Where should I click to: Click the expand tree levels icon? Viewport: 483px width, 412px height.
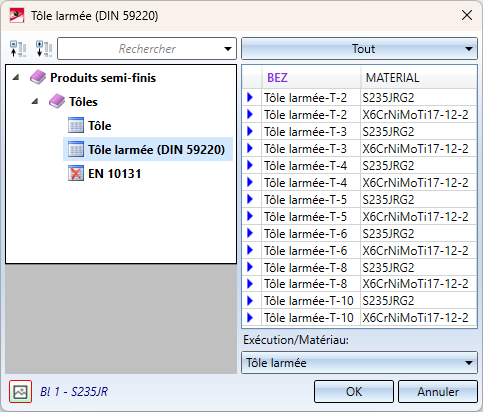click(44, 49)
